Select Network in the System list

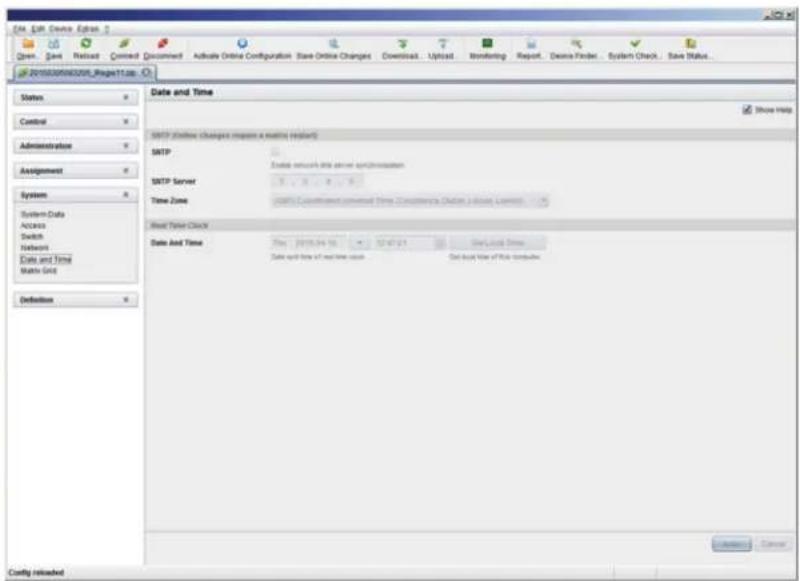[x=35, y=248]
